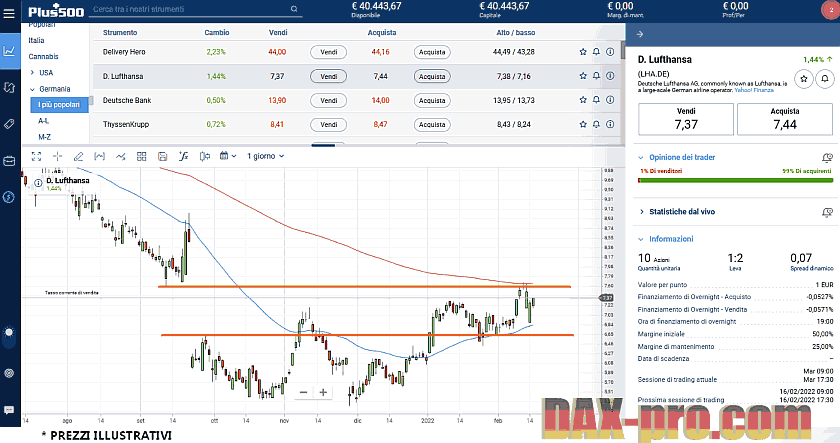Open the funds management dollar icon
The width and height of the screenshot is (840, 443).
[x=9, y=197]
